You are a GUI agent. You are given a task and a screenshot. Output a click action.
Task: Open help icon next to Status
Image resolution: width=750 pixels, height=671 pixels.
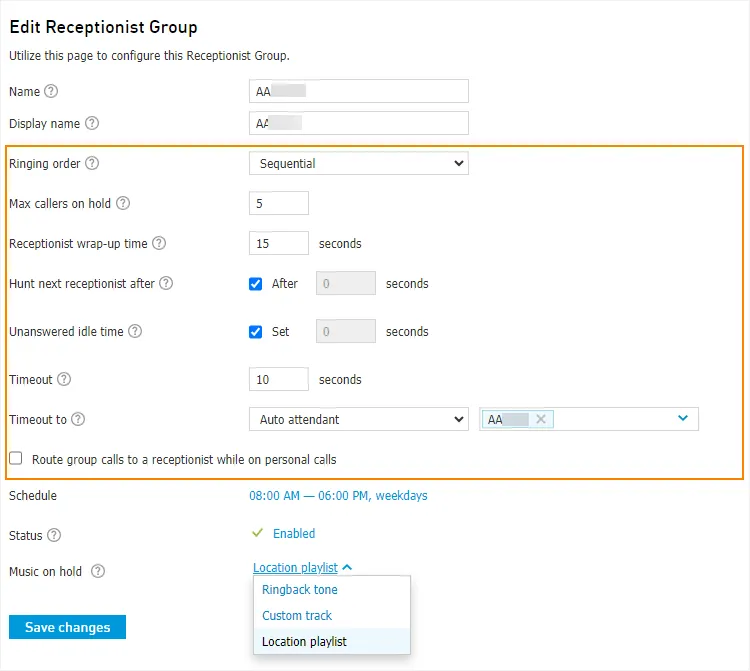click(54, 535)
